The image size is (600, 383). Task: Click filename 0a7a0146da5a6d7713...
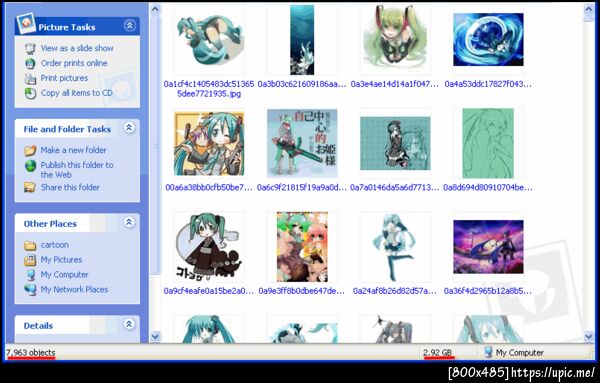tap(395, 187)
